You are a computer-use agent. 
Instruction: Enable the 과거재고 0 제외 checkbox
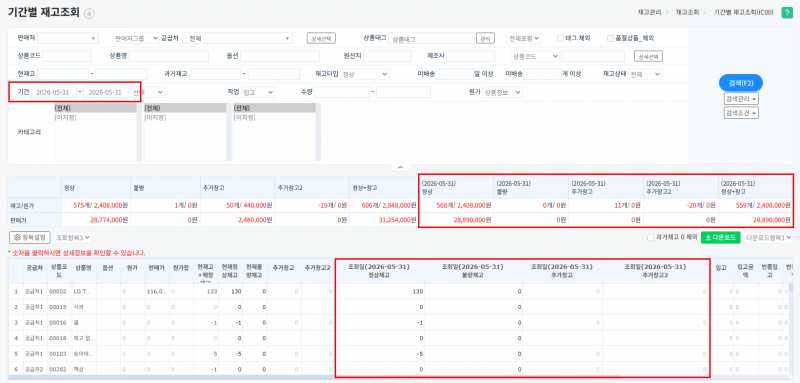pos(650,238)
